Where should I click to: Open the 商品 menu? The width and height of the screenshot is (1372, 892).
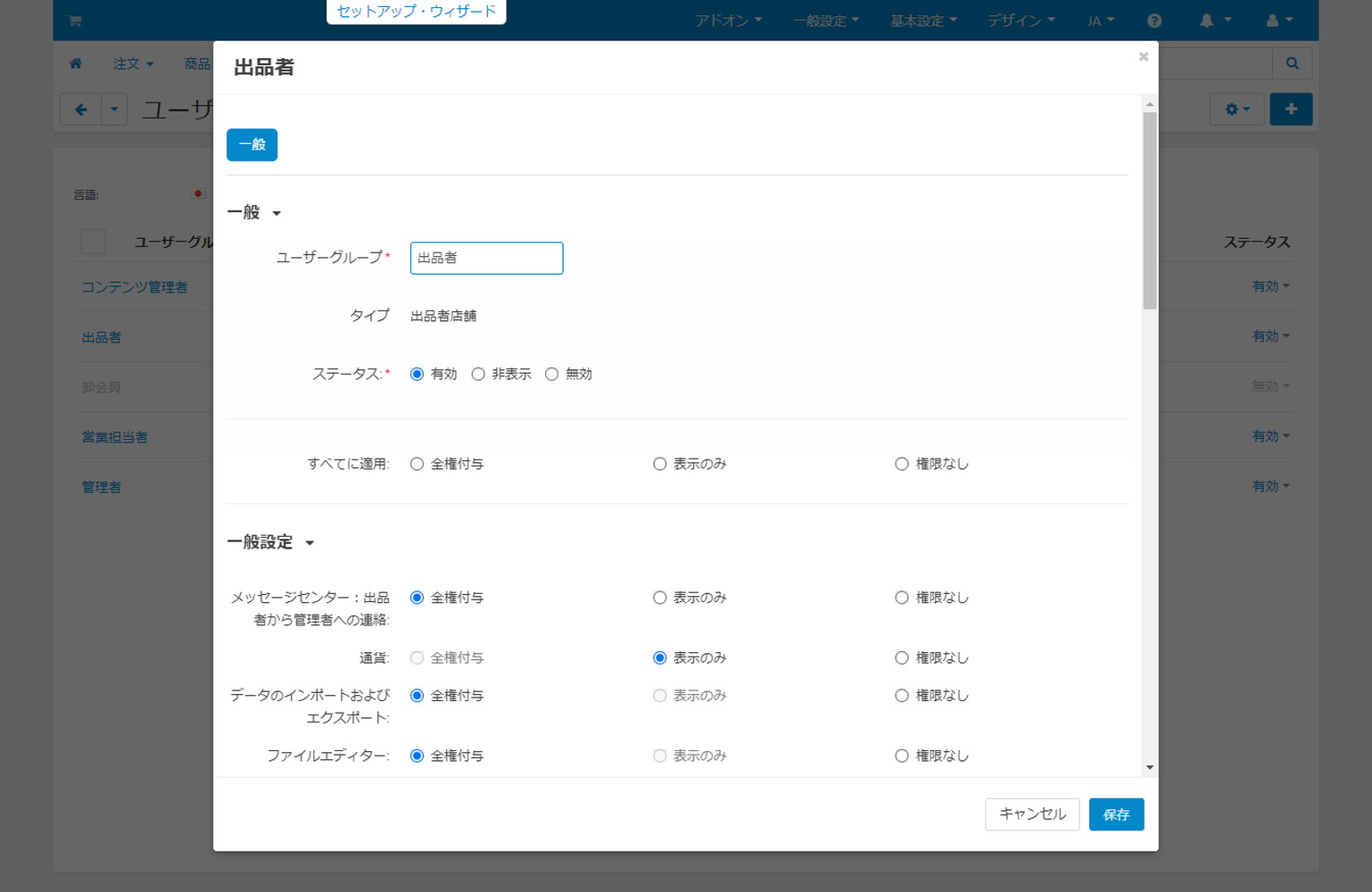point(197,63)
